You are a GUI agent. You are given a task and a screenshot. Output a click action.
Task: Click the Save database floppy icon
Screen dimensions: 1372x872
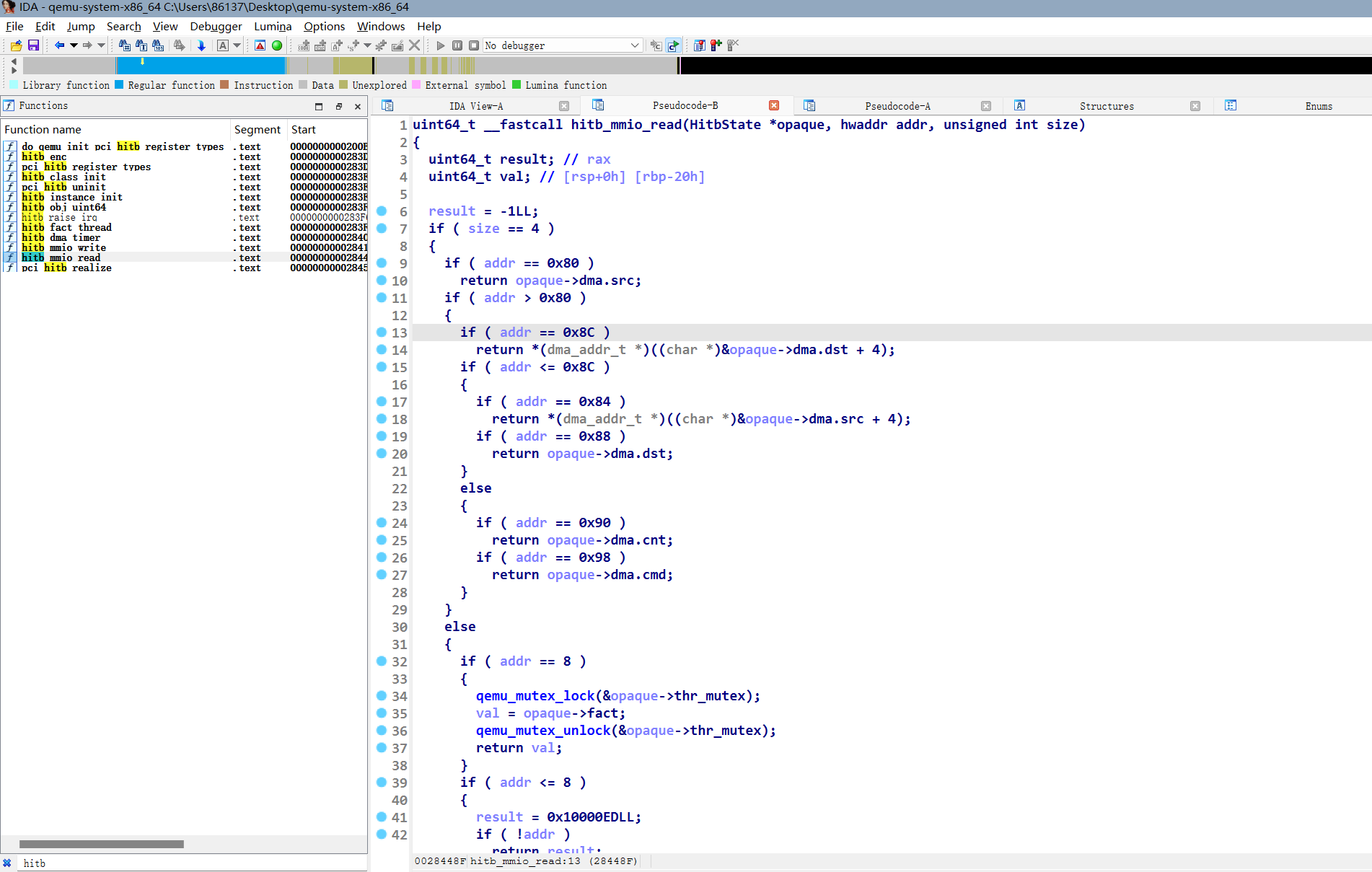[x=33, y=45]
